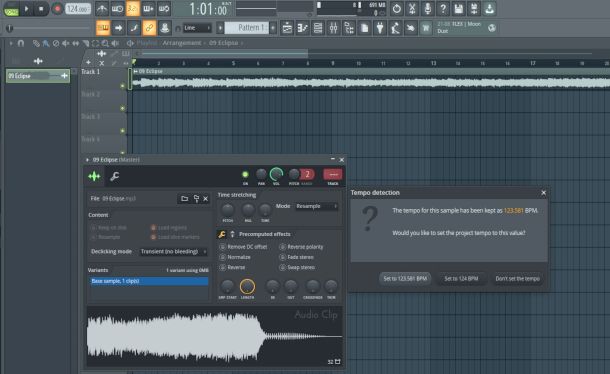
Task: Open the Piano roll view icon
Action: [303, 28]
